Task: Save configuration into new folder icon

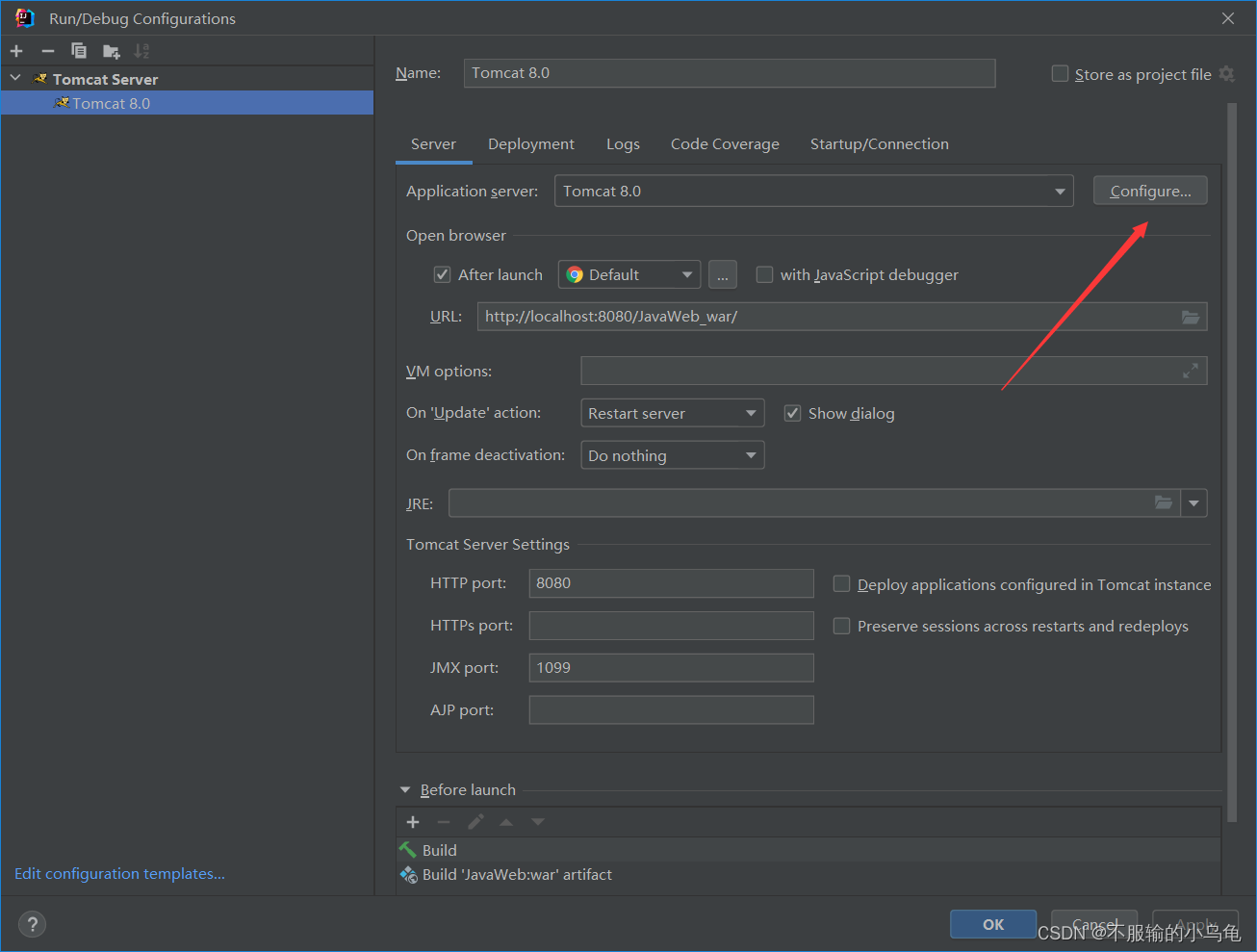Action: coord(112,51)
